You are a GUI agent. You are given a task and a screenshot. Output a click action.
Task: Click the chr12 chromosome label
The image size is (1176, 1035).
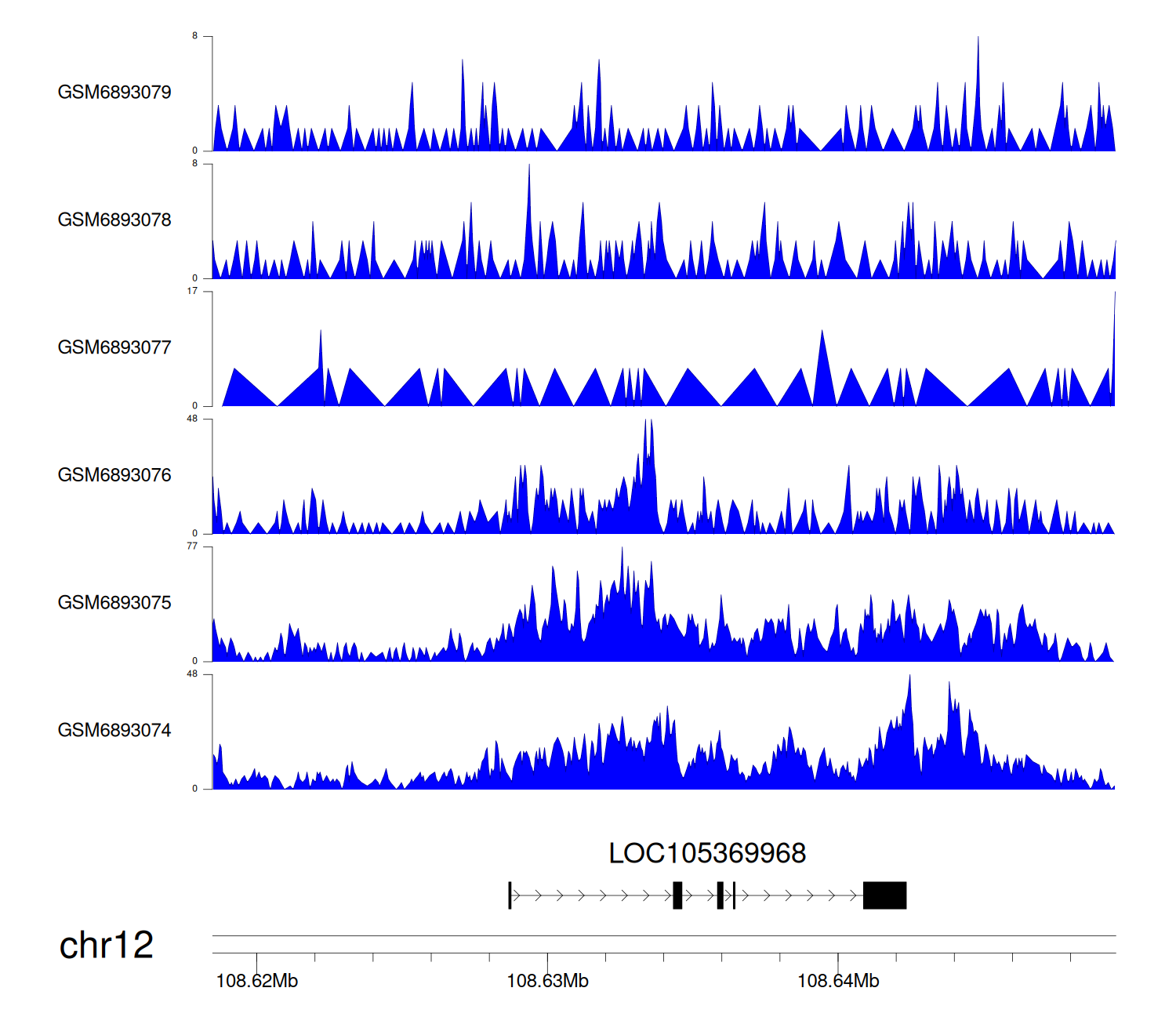pyautogui.click(x=107, y=946)
